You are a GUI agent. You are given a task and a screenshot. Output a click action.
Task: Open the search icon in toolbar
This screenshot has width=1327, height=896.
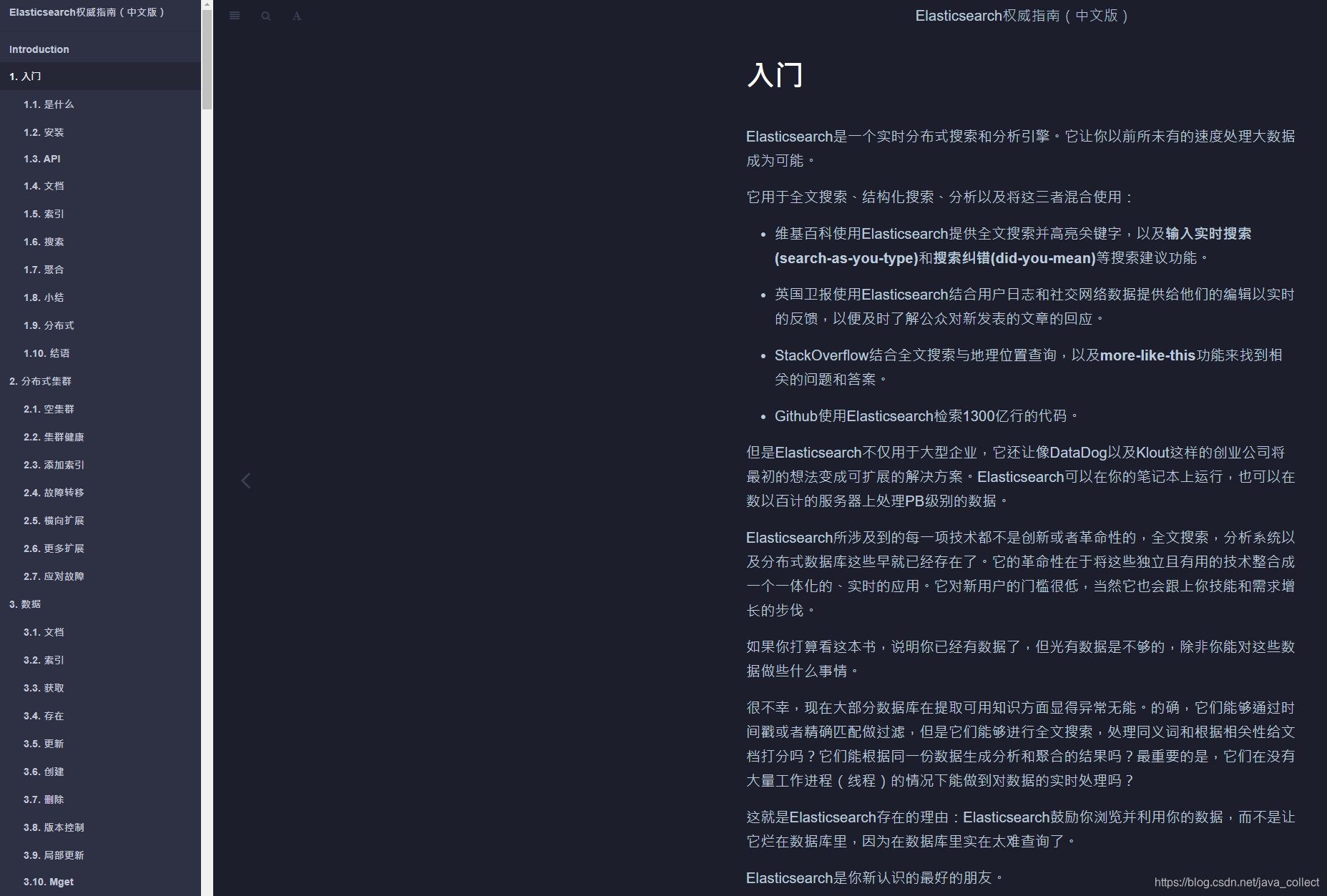tap(266, 16)
